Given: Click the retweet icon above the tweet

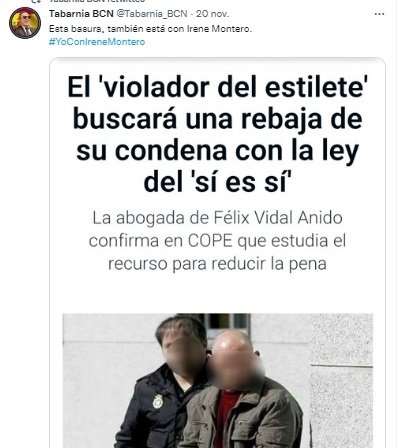Looking at the screenshot, I should pyautogui.click(x=37, y=1).
